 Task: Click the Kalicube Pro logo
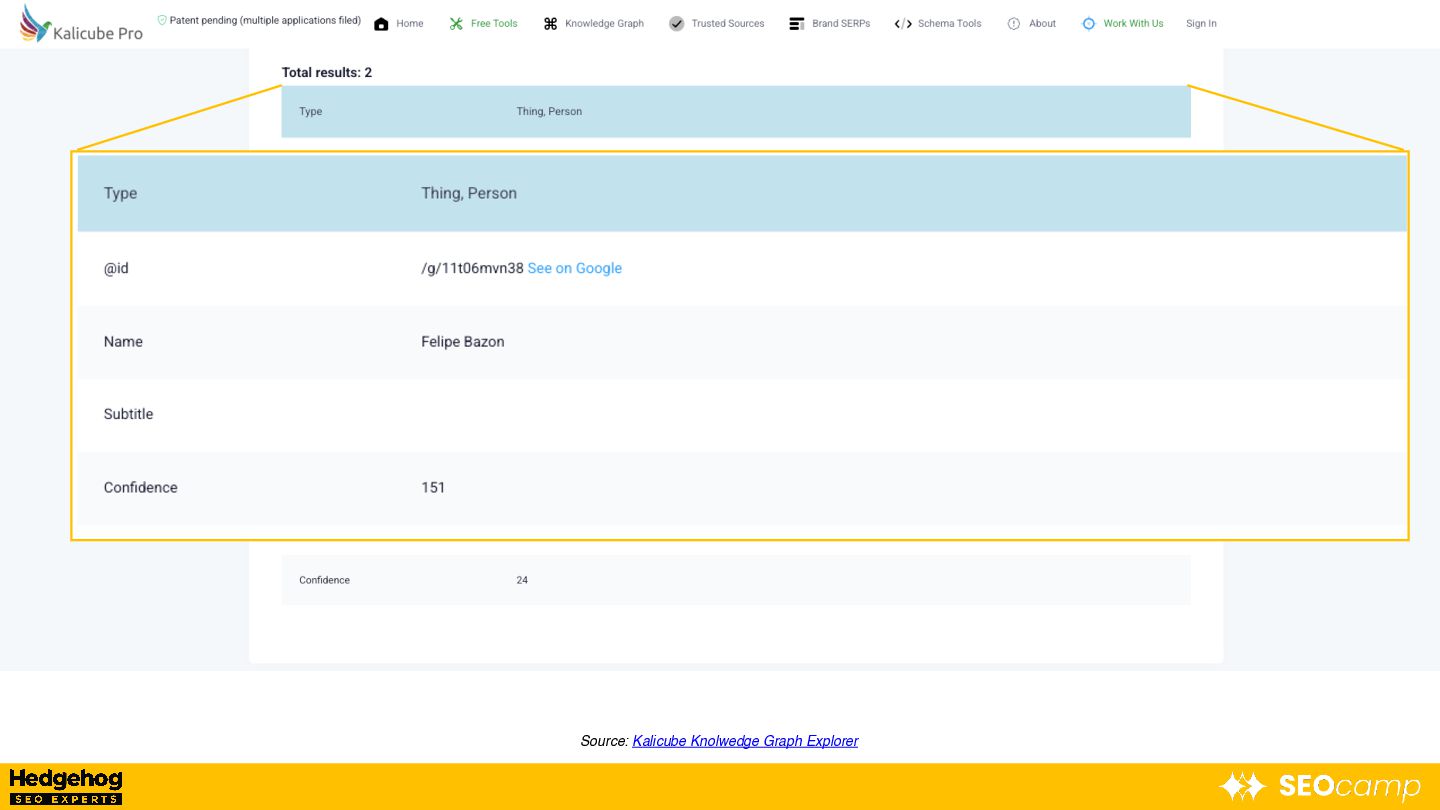coord(81,24)
